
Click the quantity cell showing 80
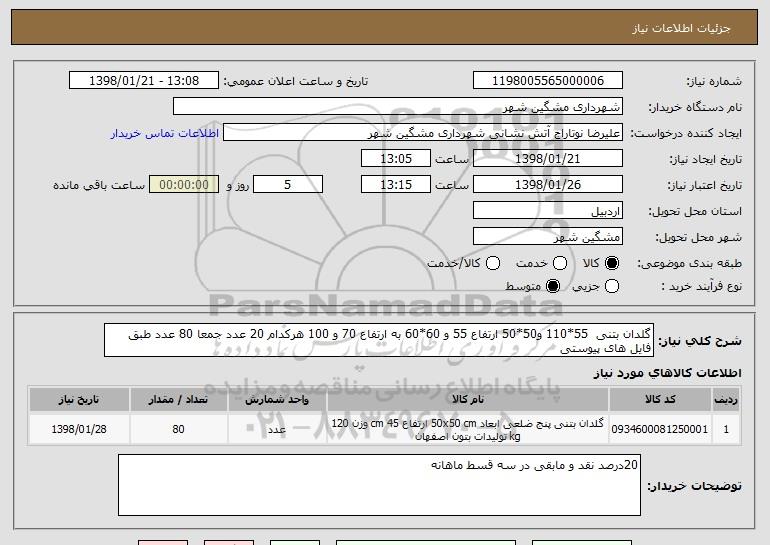[x=178, y=429]
